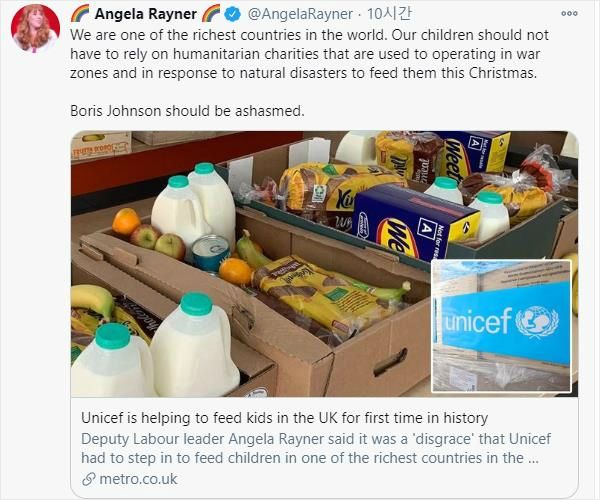The width and height of the screenshot is (600, 500).
Task: Click the 10시간 timestamp
Action: (389, 14)
